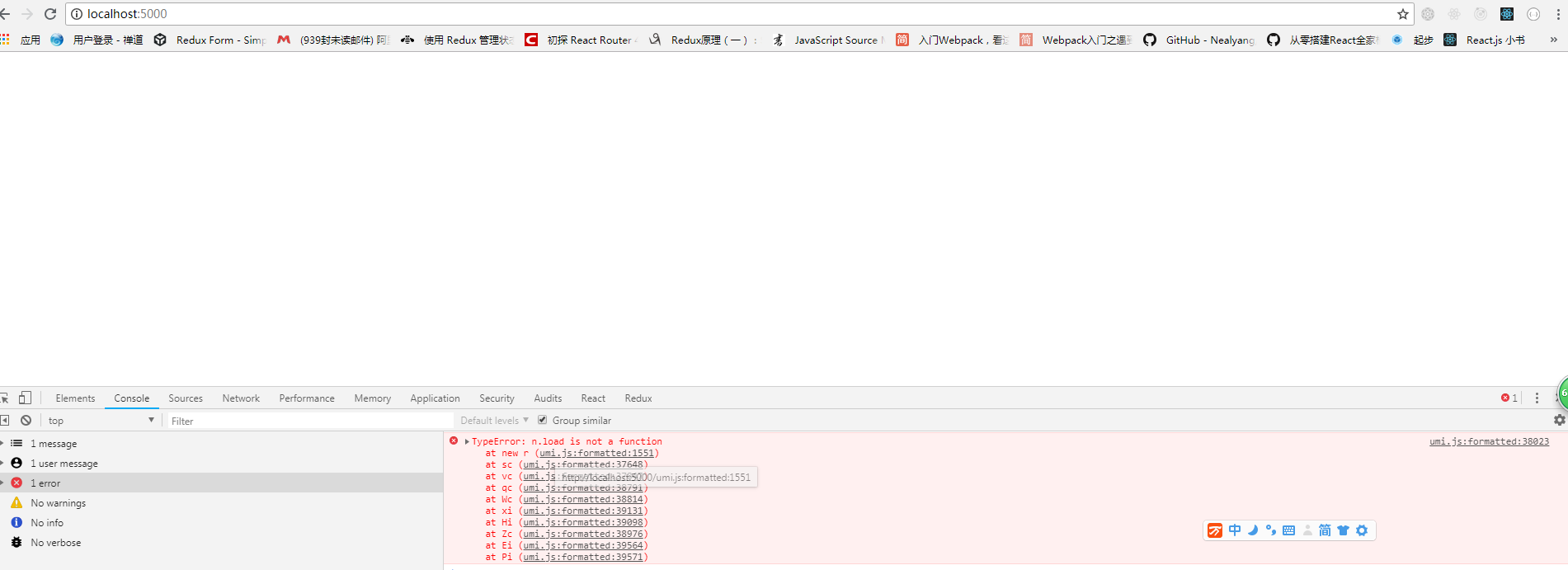Open the 初探 React Router bookmark
The width and height of the screenshot is (1568, 570).
pyautogui.click(x=581, y=40)
